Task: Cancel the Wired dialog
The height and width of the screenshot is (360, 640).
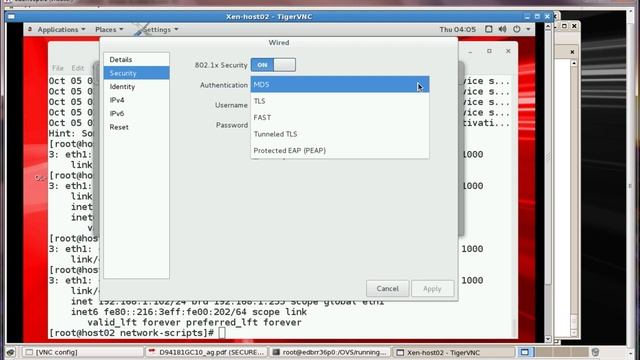Action: pos(387,289)
